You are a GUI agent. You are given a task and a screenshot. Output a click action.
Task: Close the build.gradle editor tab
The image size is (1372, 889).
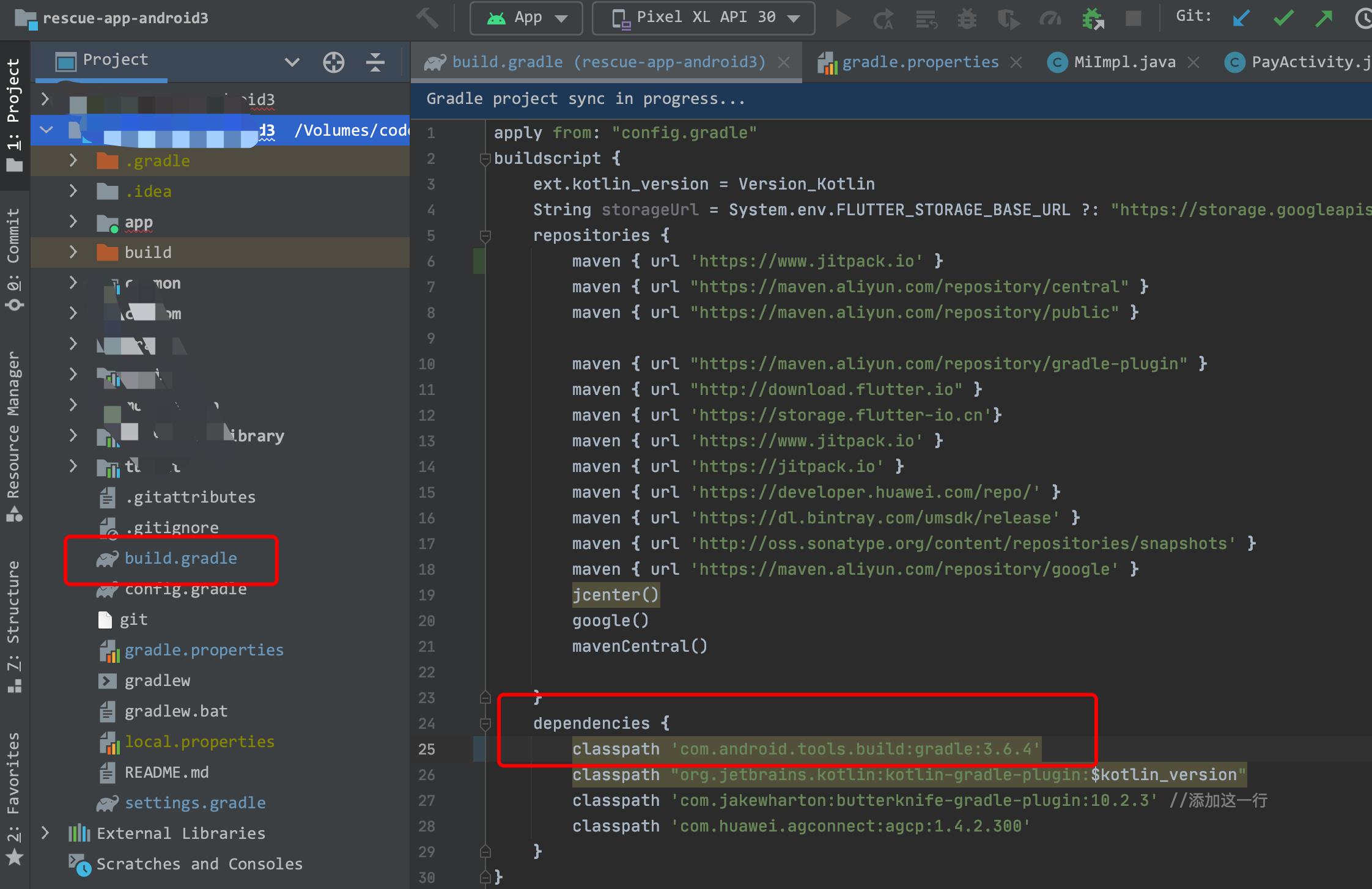pos(784,62)
